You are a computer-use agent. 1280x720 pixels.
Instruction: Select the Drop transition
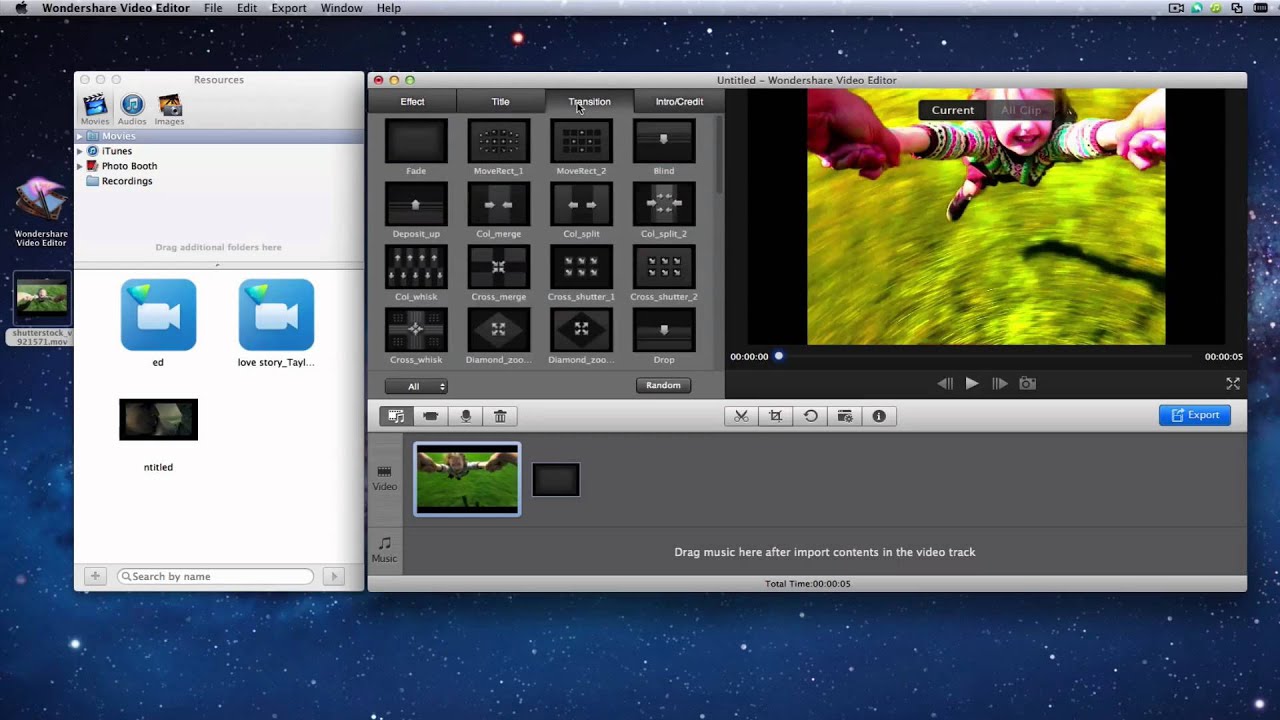664,330
